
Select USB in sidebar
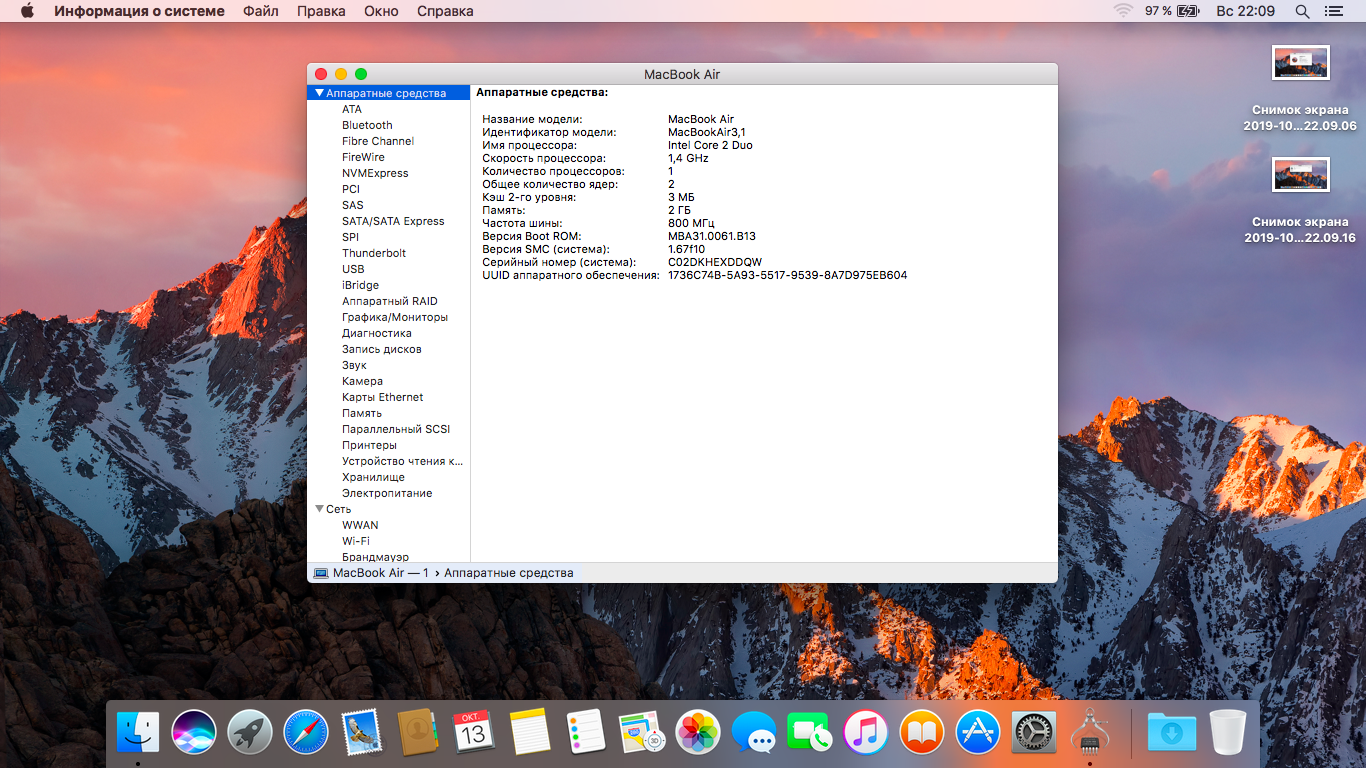point(353,269)
